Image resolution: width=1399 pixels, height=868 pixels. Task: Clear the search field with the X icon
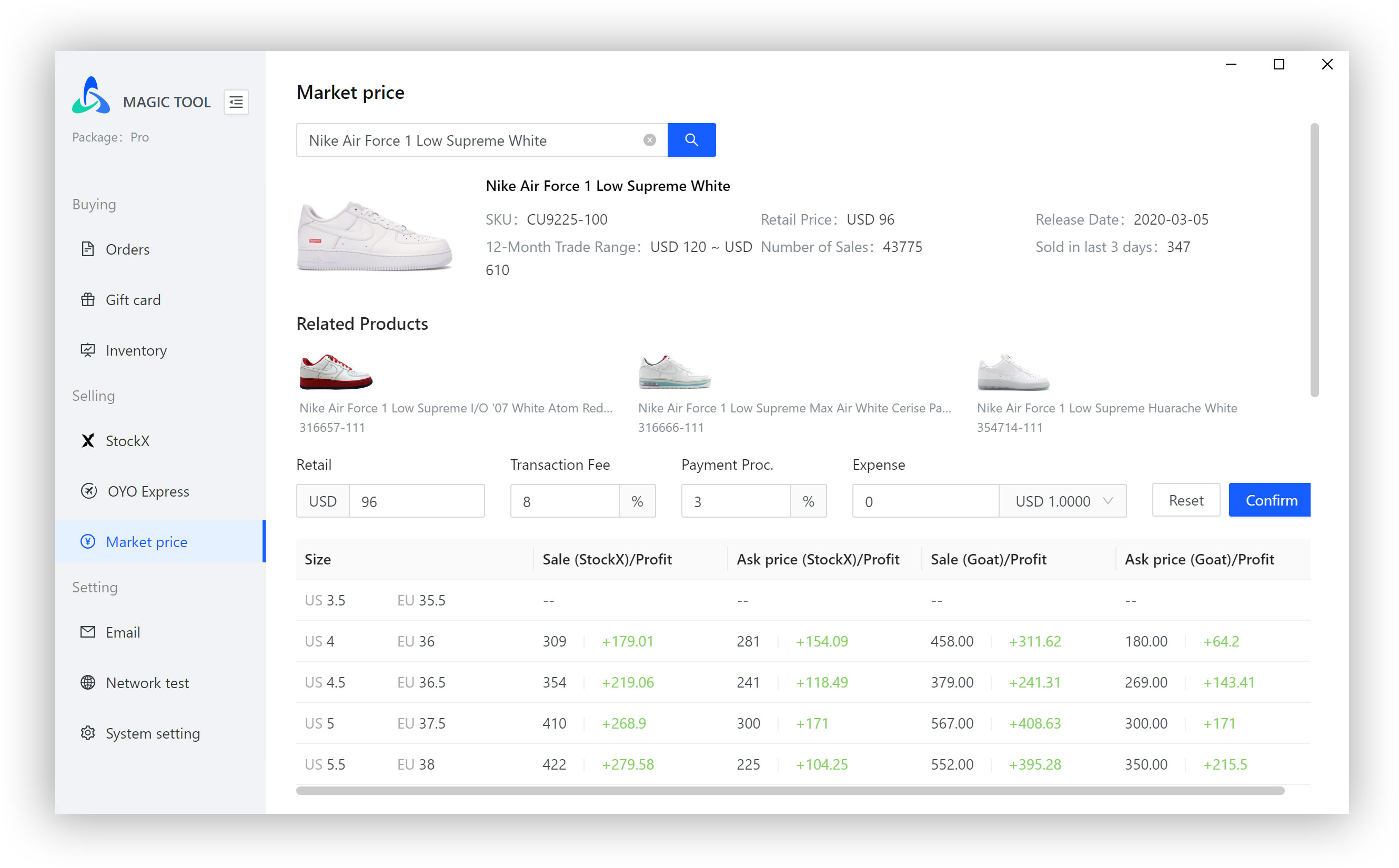coord(649,140)
